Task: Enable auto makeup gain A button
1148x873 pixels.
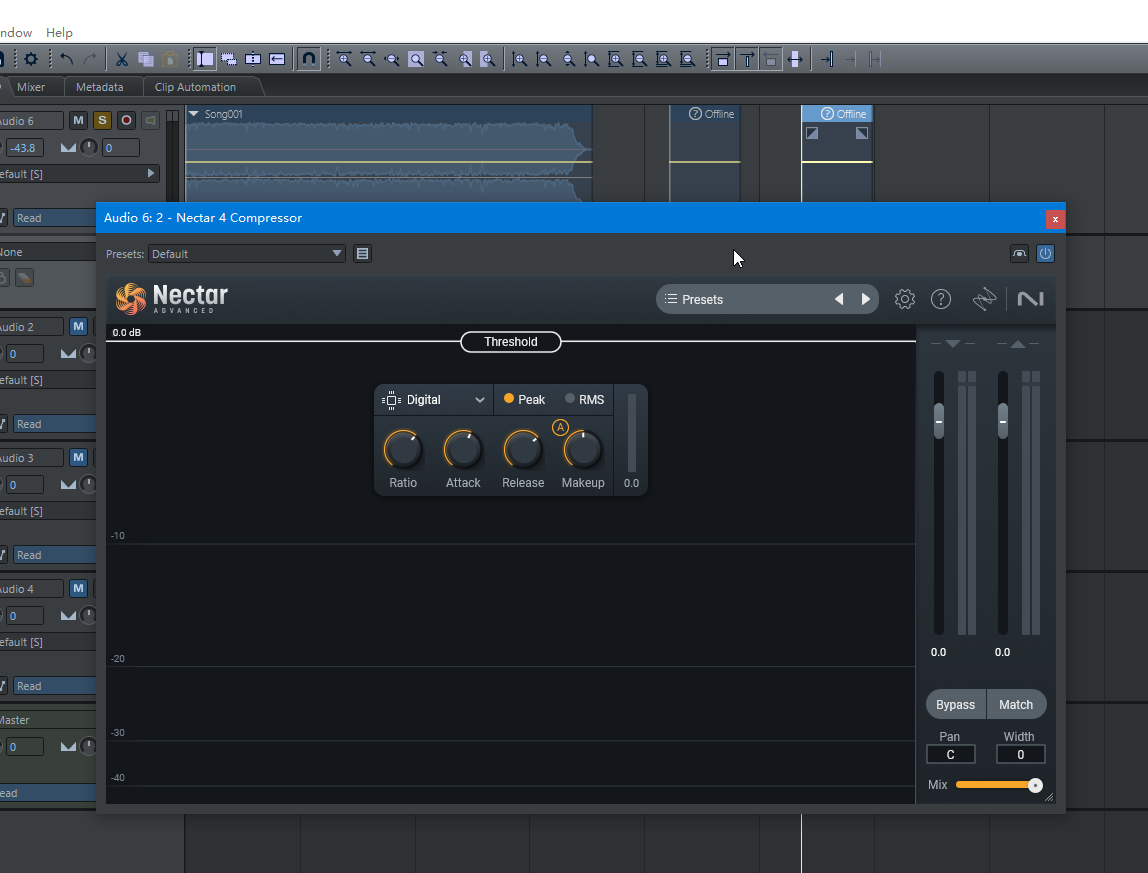Action: click(x=560, y=428)
